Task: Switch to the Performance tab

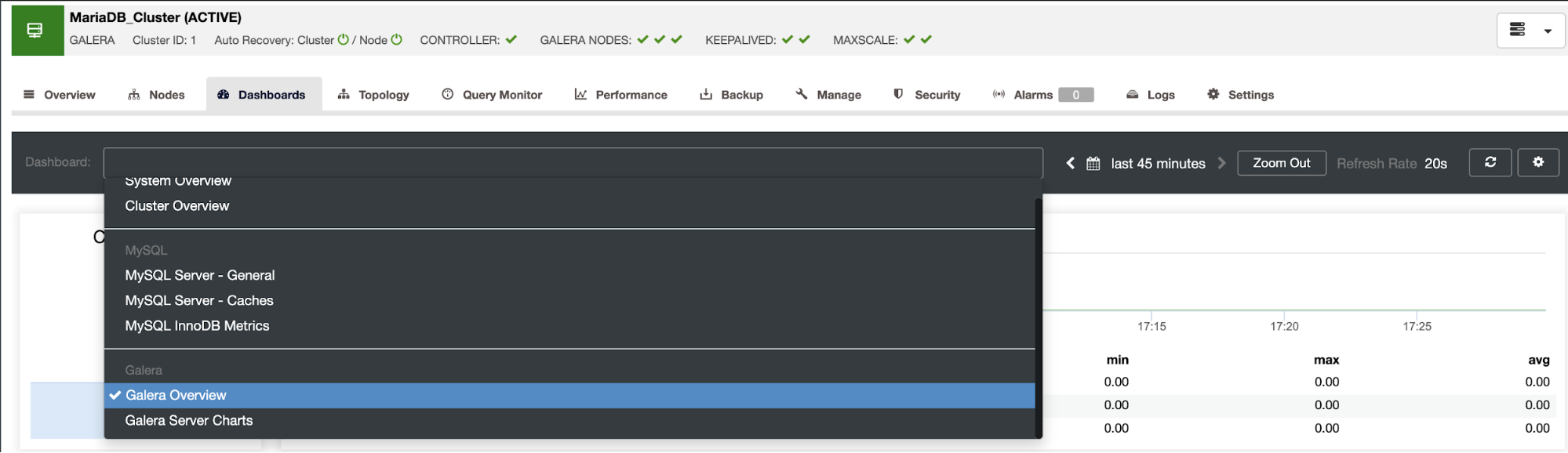Action: click(621, 95)
